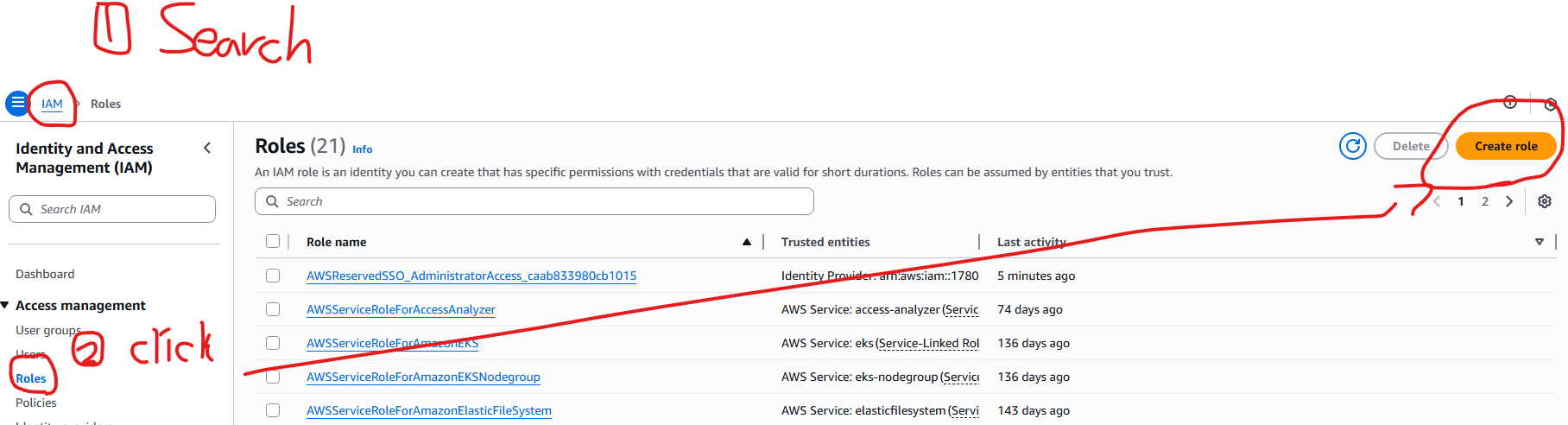The image size is (1568, 425).
Task: Open the Info link beside Roles
Action: [x=363, y=149]
